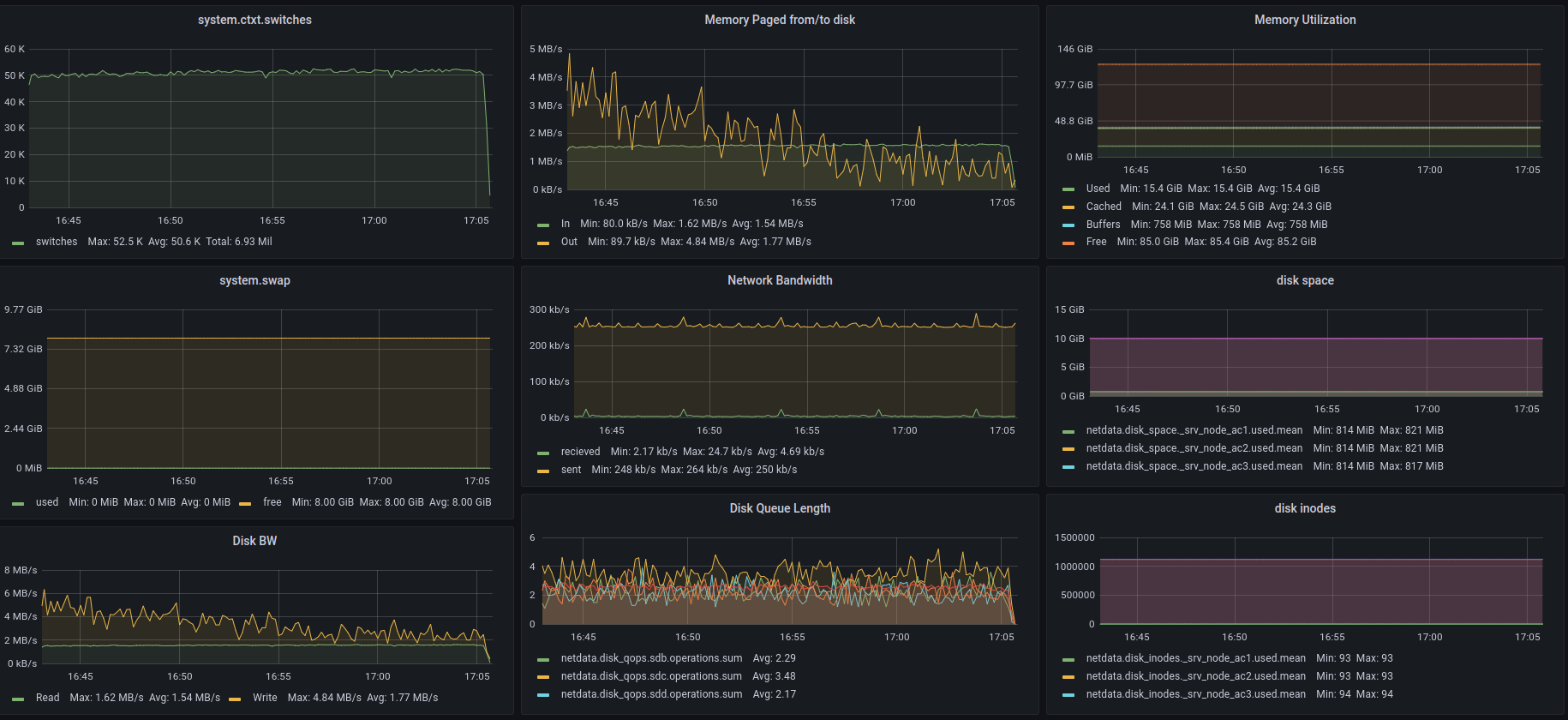The image size is (1568, 720).
Task: Toggle the Buffers series in the legend
Action: coord(1103,225)
